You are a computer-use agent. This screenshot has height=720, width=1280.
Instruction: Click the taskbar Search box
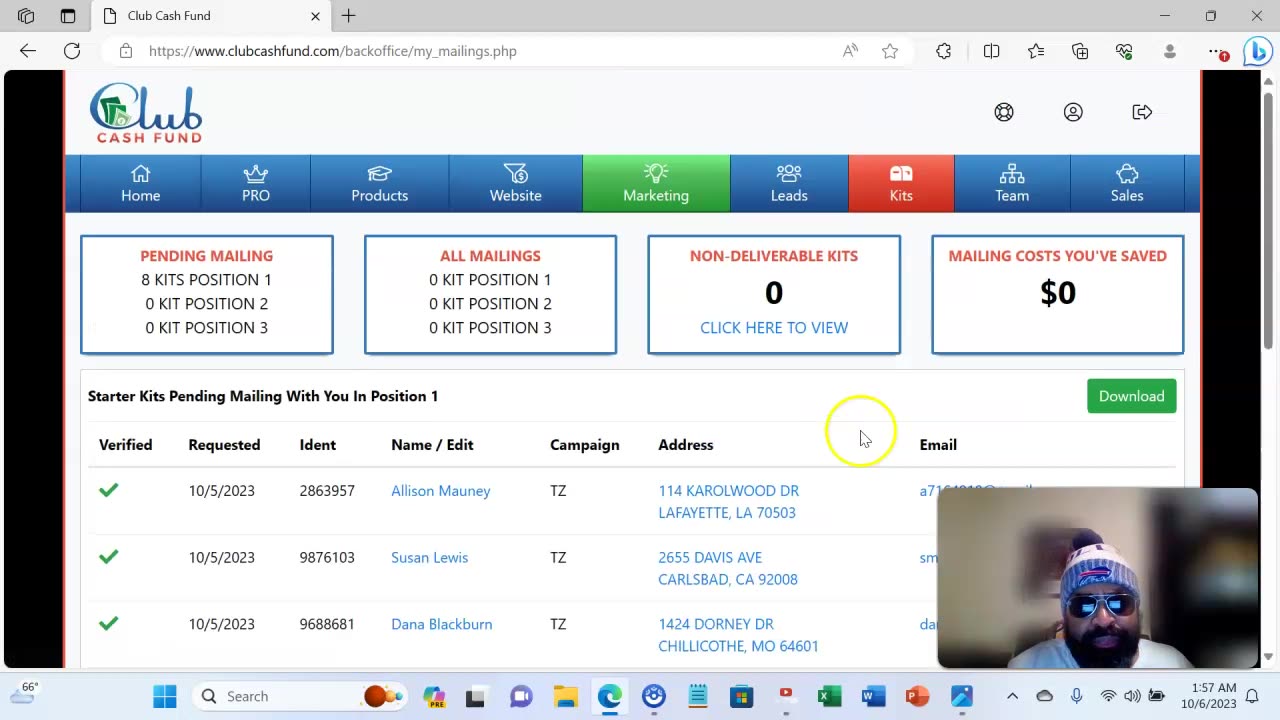pyautogui.click(x=300, y=696)
